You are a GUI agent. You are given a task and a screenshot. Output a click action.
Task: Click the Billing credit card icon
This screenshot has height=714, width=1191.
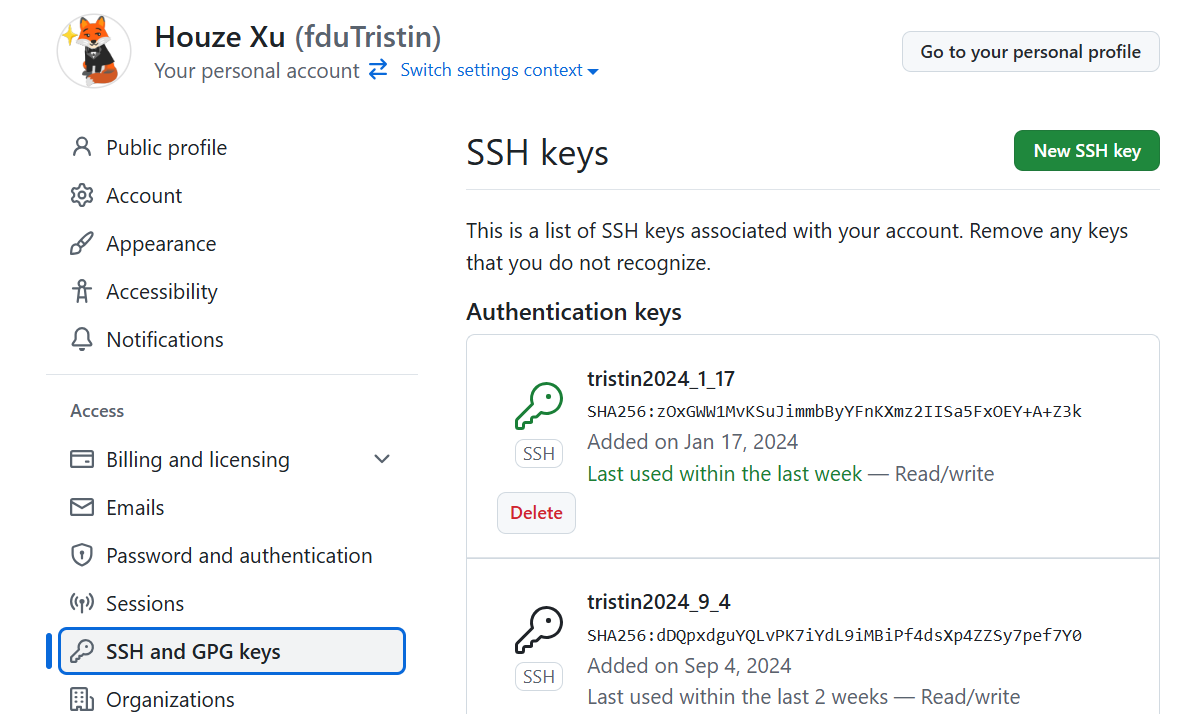(x=82, y=460)
